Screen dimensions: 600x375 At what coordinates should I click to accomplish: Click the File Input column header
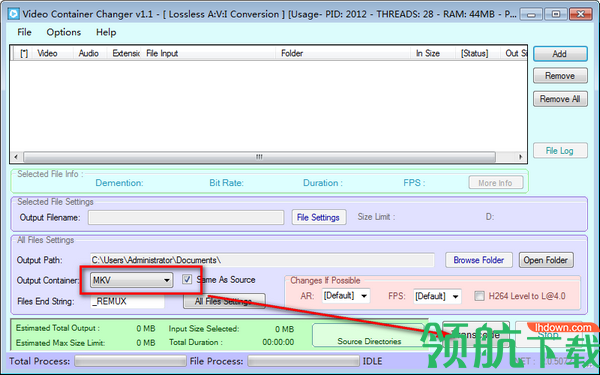pyautogui.click(x=209, y=53)
